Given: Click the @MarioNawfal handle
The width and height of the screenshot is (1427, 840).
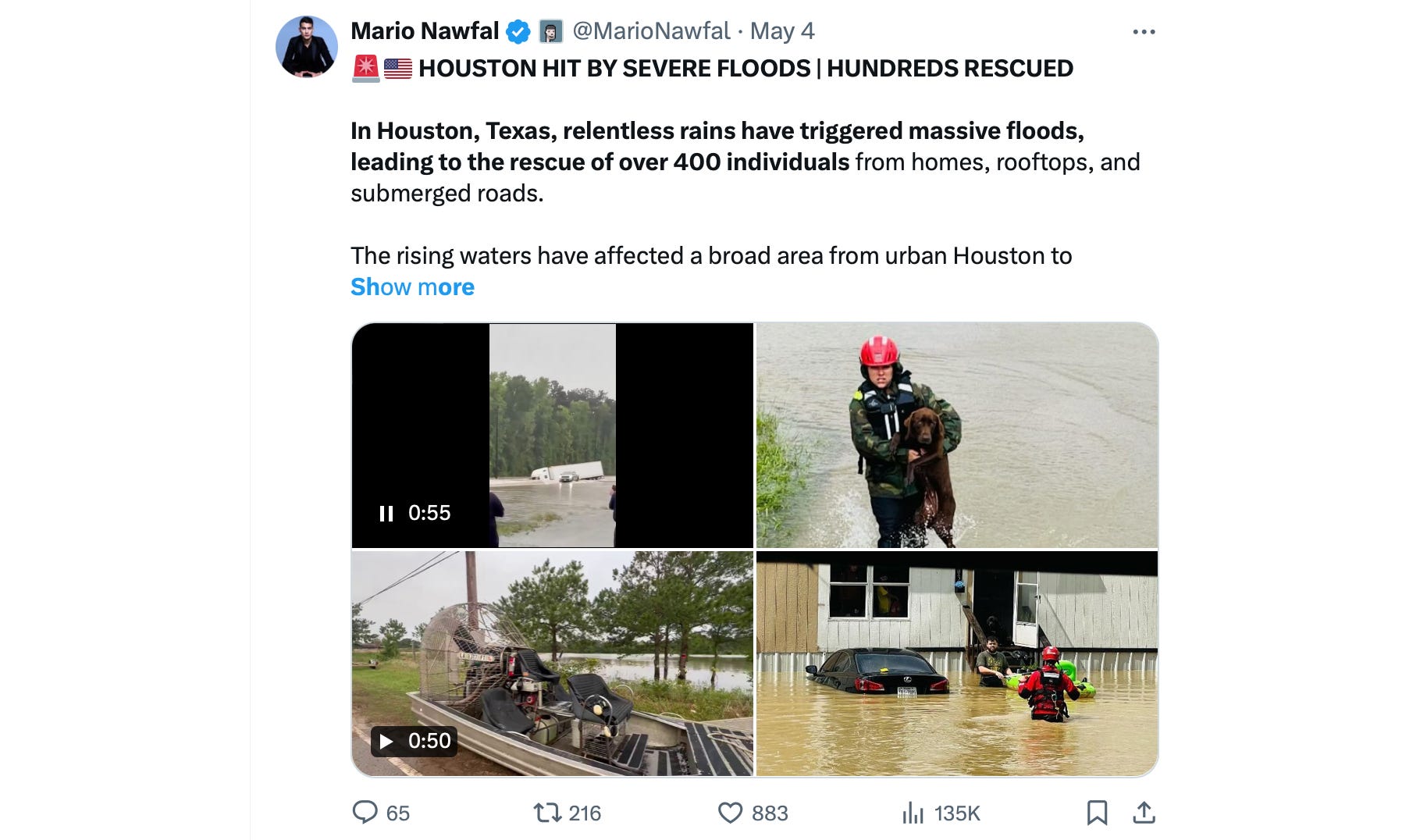Looking at the screenshot, I should click(x=651, y=31).
